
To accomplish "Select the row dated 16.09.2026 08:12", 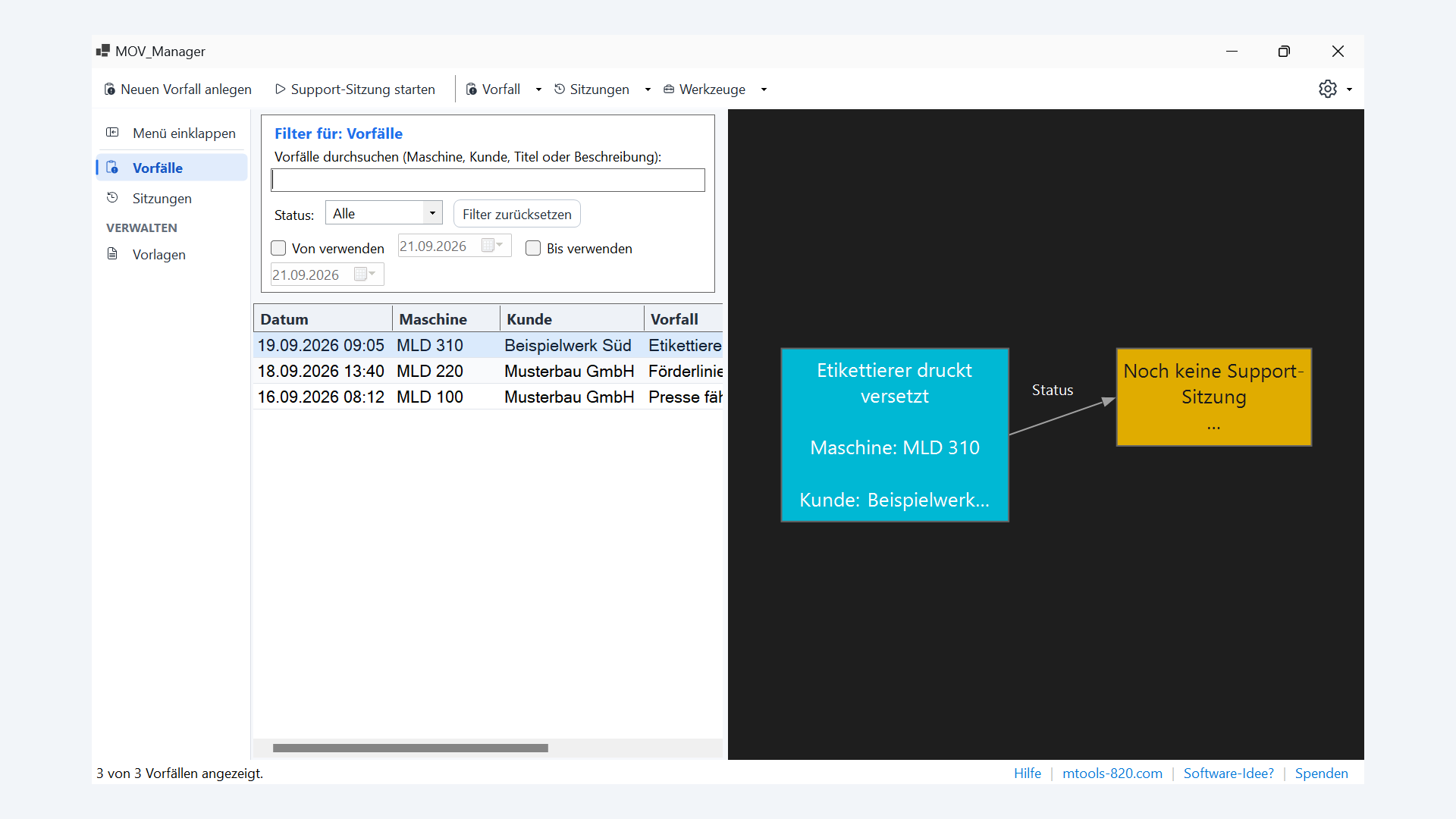I will coord(488,397).
